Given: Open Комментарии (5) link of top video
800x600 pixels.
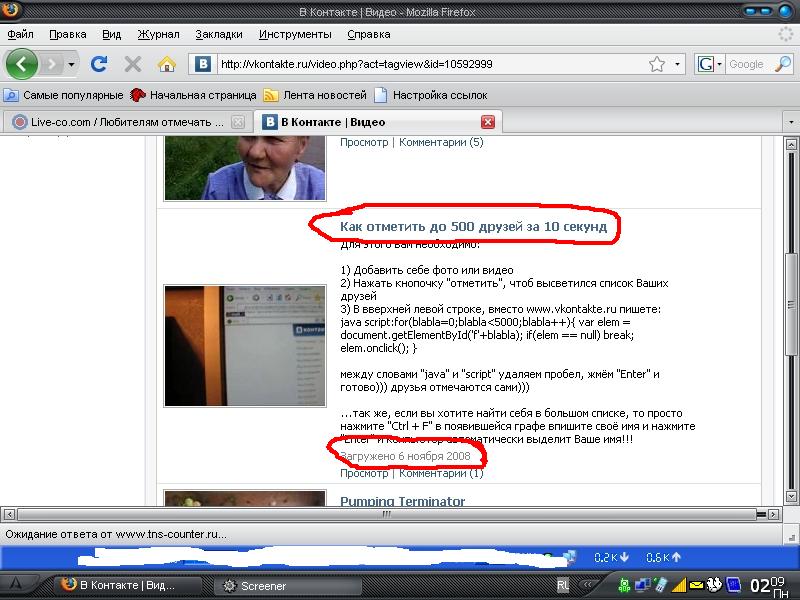Looking at the screenshot, I should click(441, 142).
